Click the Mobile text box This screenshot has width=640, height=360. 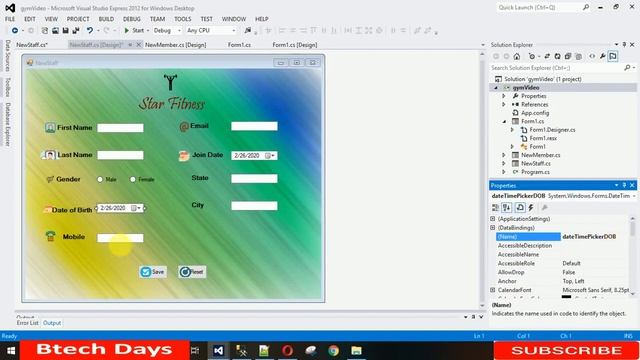tap(120, 238)
